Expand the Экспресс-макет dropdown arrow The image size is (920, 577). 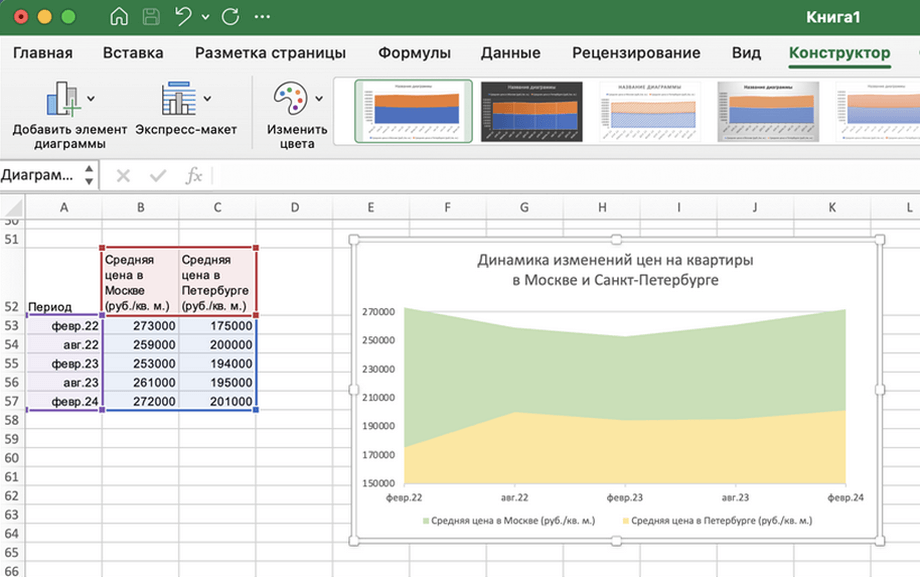[x=207, y=99]
